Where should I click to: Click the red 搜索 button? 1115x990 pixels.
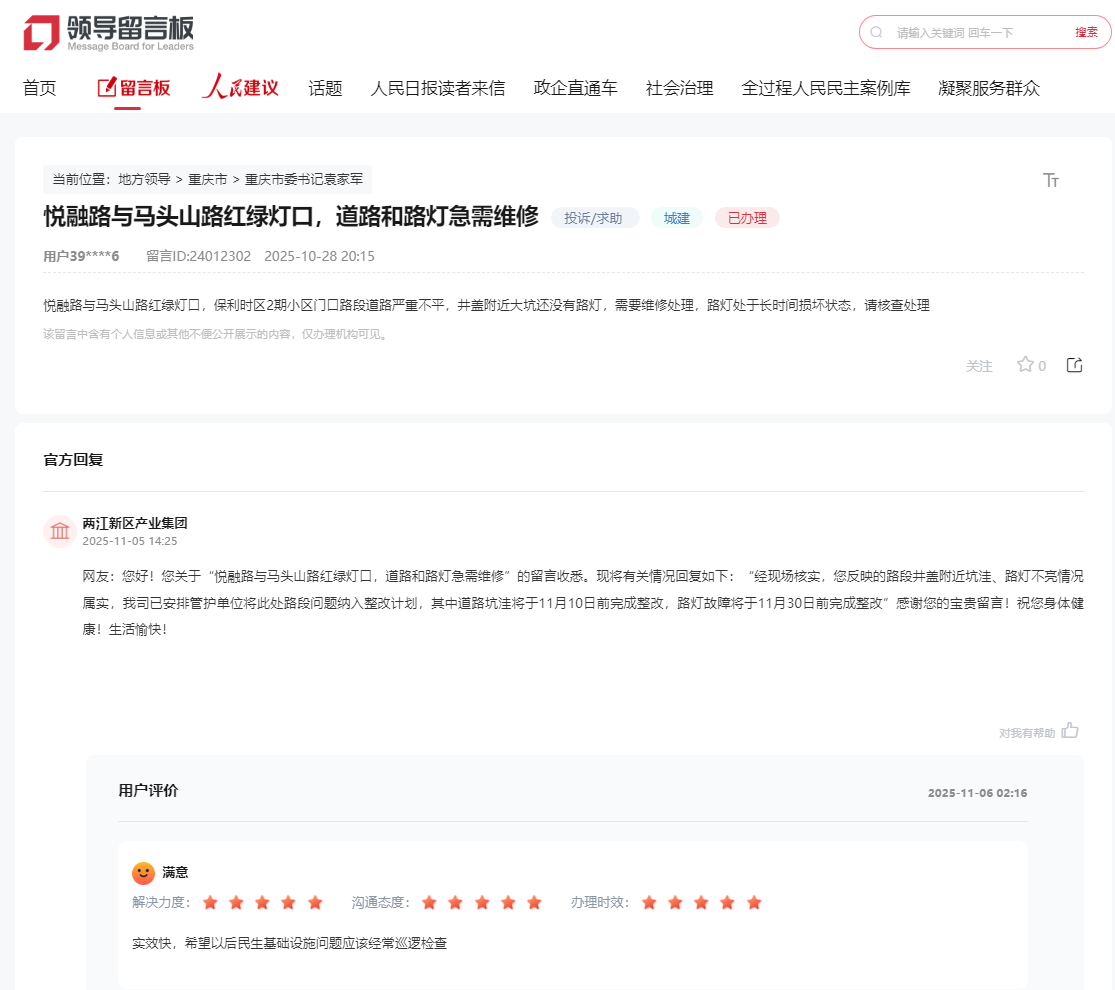(1086, 31)
